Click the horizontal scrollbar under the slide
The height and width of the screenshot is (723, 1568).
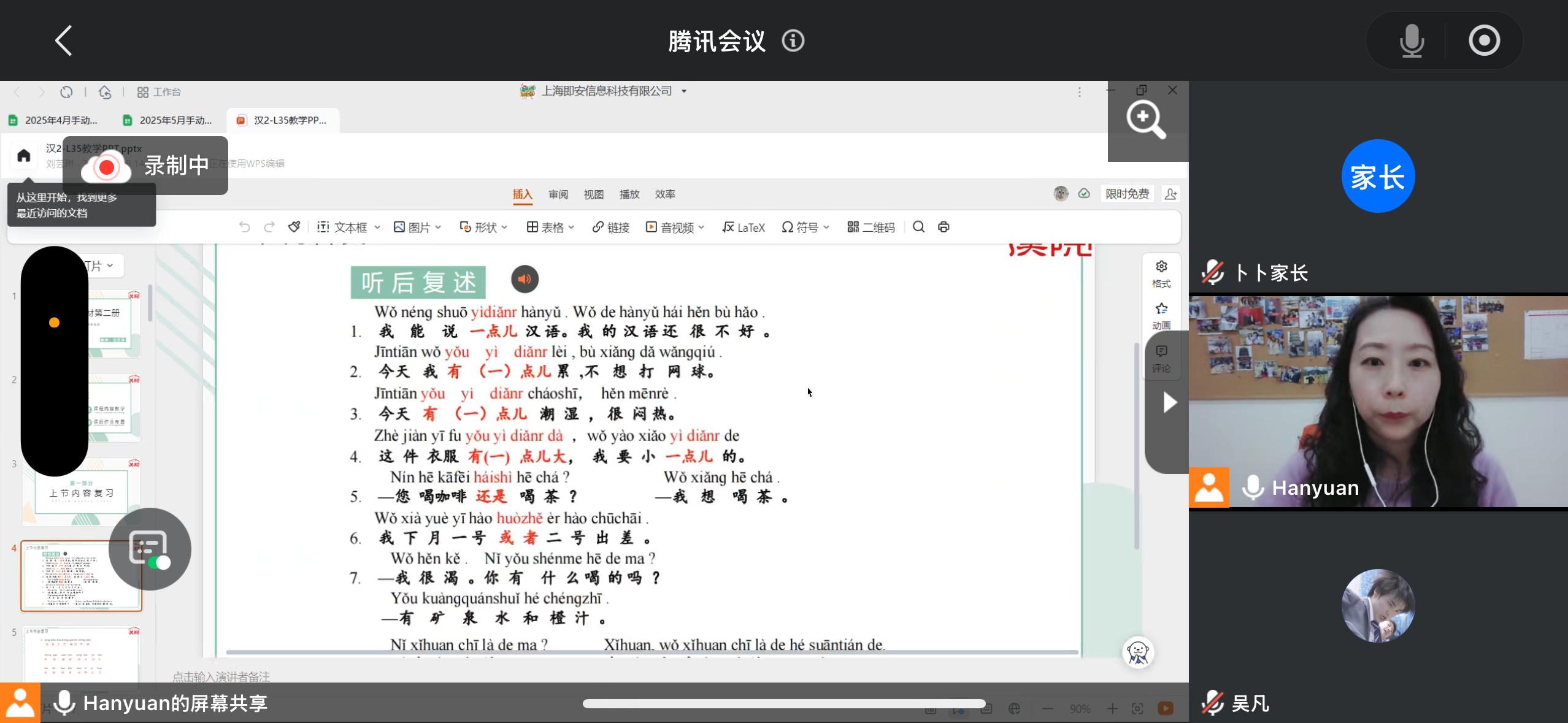click(651, 652)
